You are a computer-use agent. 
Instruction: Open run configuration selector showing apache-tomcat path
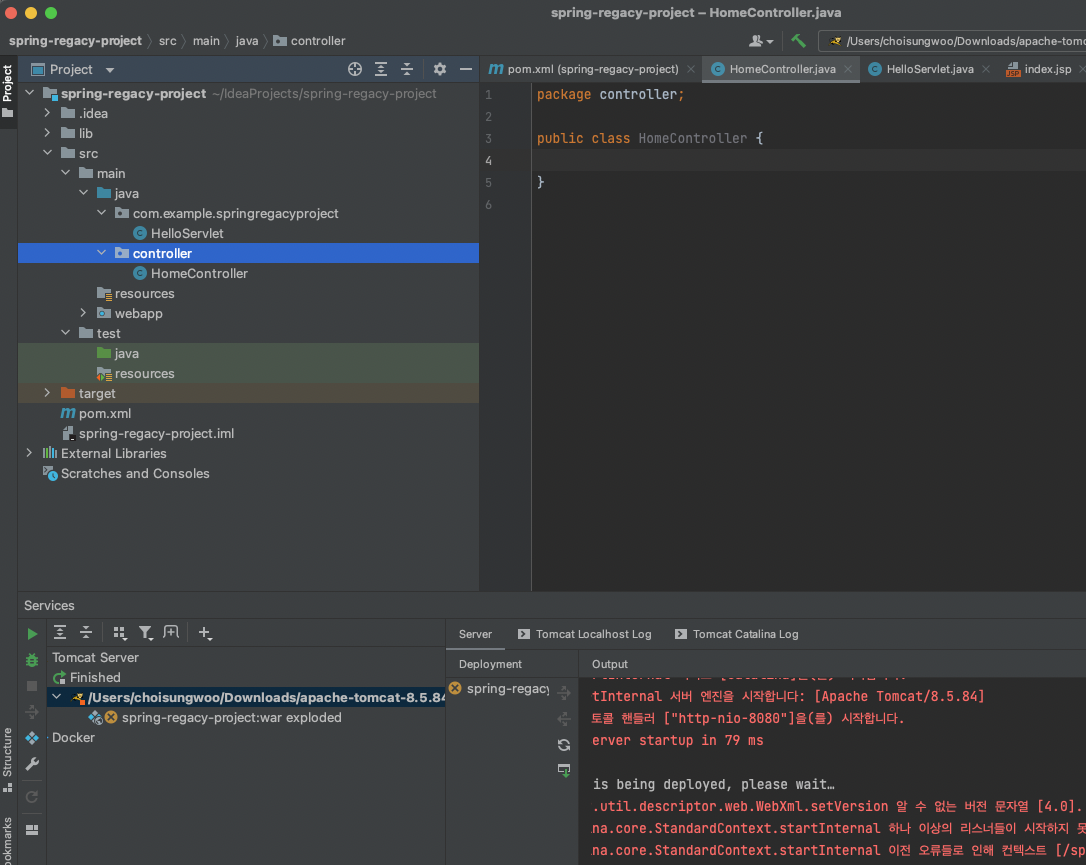[x=954, y=41]
